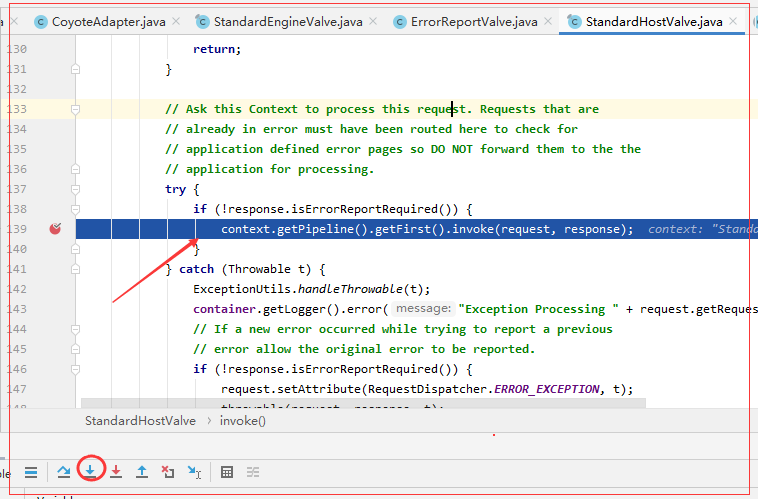Screen dimensions: 758x499
Task: Click line number 142 in the gutter
Action: click(x=16, y=289)
